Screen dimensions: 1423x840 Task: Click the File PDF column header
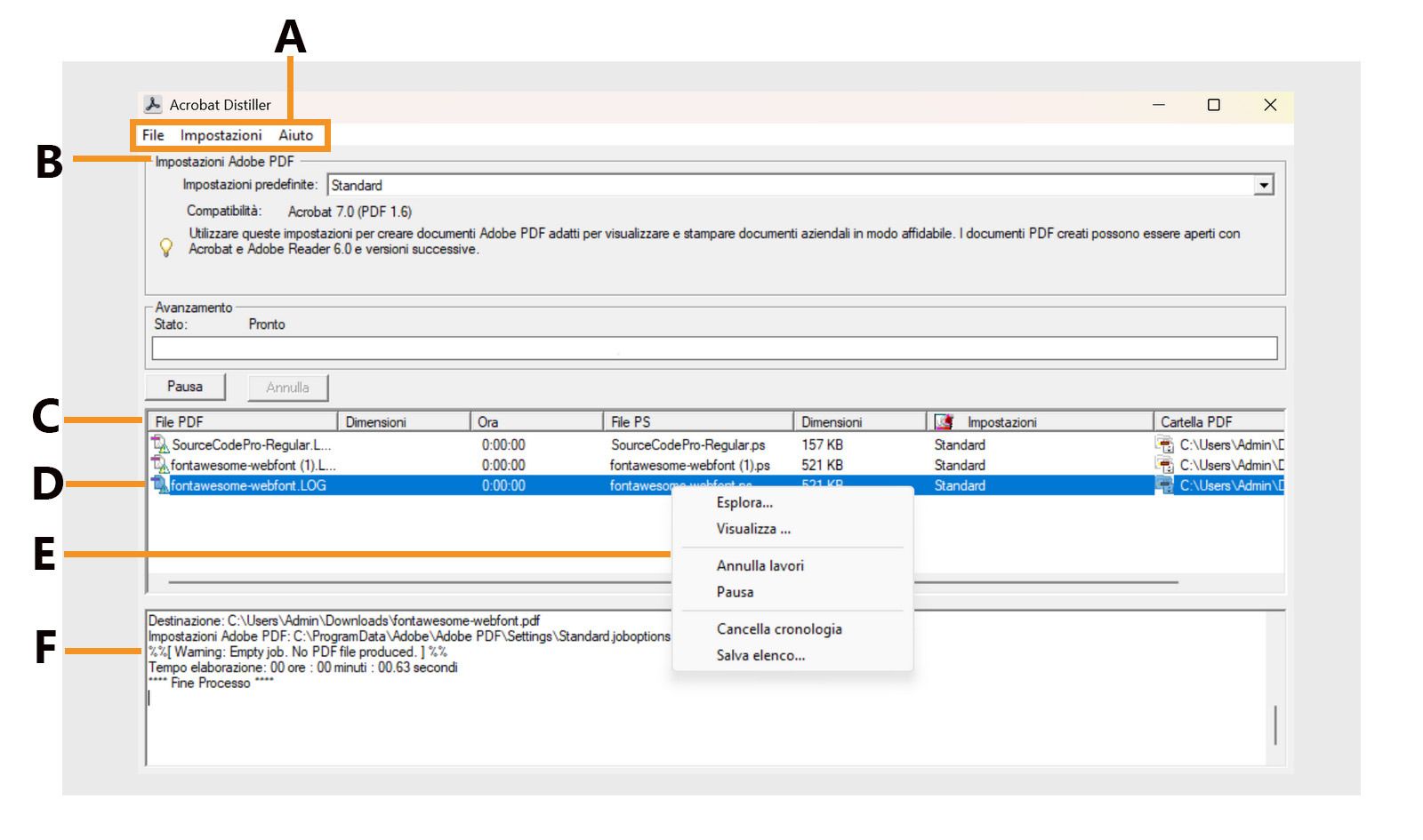[x=243, y=422]
